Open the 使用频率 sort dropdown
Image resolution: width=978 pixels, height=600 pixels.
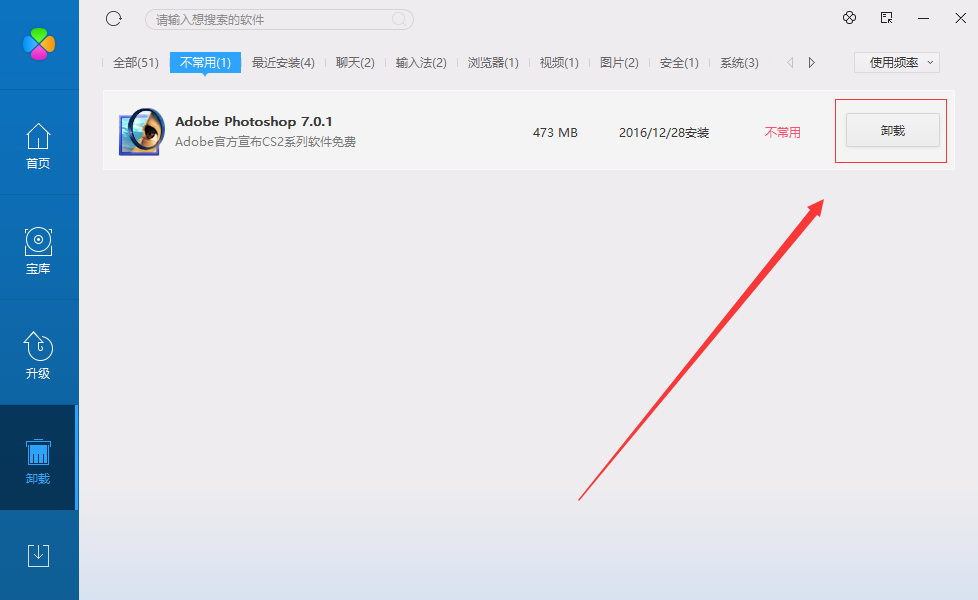click(896, 62)
